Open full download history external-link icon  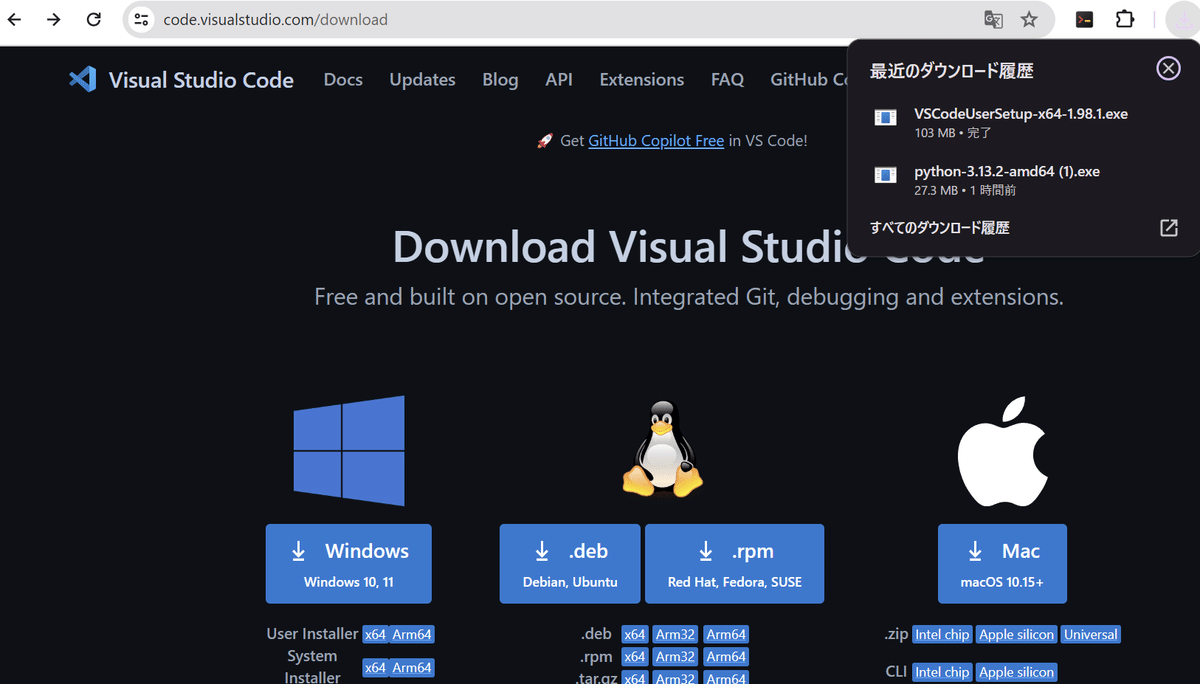click(x=1168, y=228)
